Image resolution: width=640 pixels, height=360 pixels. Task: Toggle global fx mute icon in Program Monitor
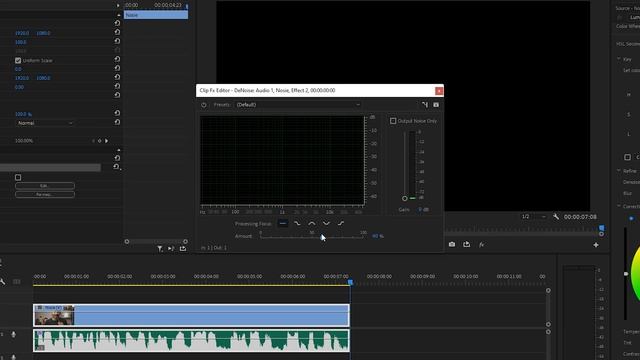tap(482, 244)
